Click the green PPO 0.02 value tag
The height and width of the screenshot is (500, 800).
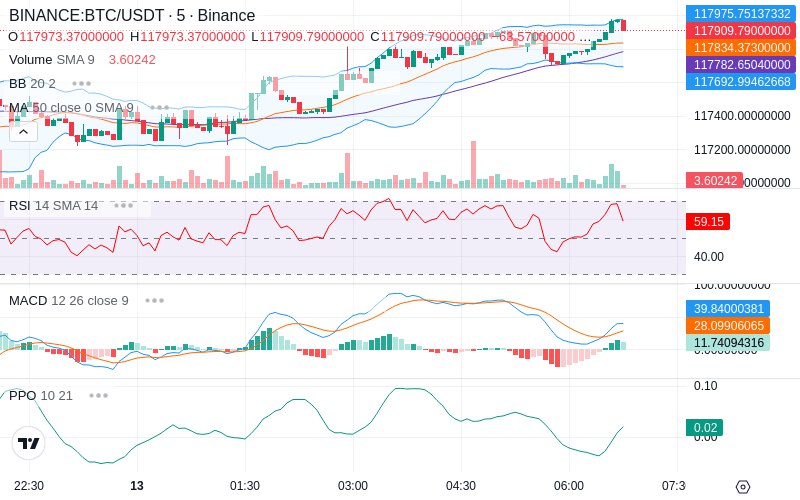(x=704, y=428)
